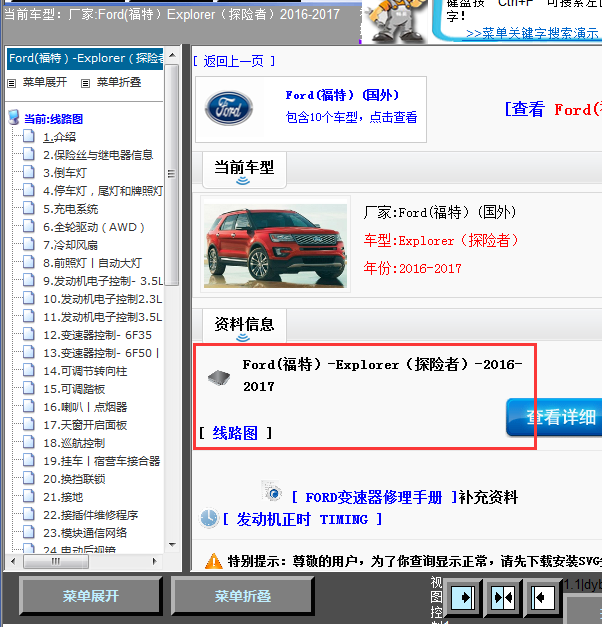Open tree item 10.发动机电子控制2.3L
The image size is (602, 627).
coord(102,299)
